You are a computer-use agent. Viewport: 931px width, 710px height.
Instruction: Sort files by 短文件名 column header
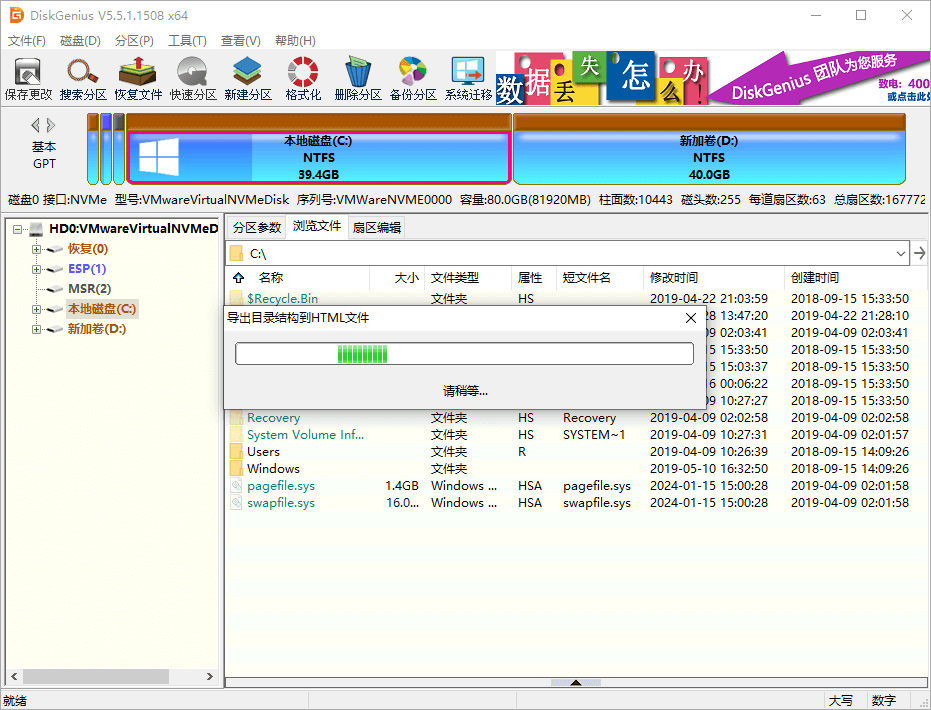point(587,277)
